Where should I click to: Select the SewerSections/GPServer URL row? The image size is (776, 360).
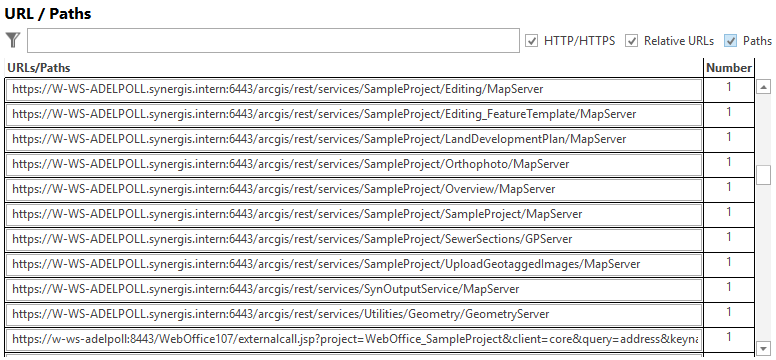pos(354,240)
